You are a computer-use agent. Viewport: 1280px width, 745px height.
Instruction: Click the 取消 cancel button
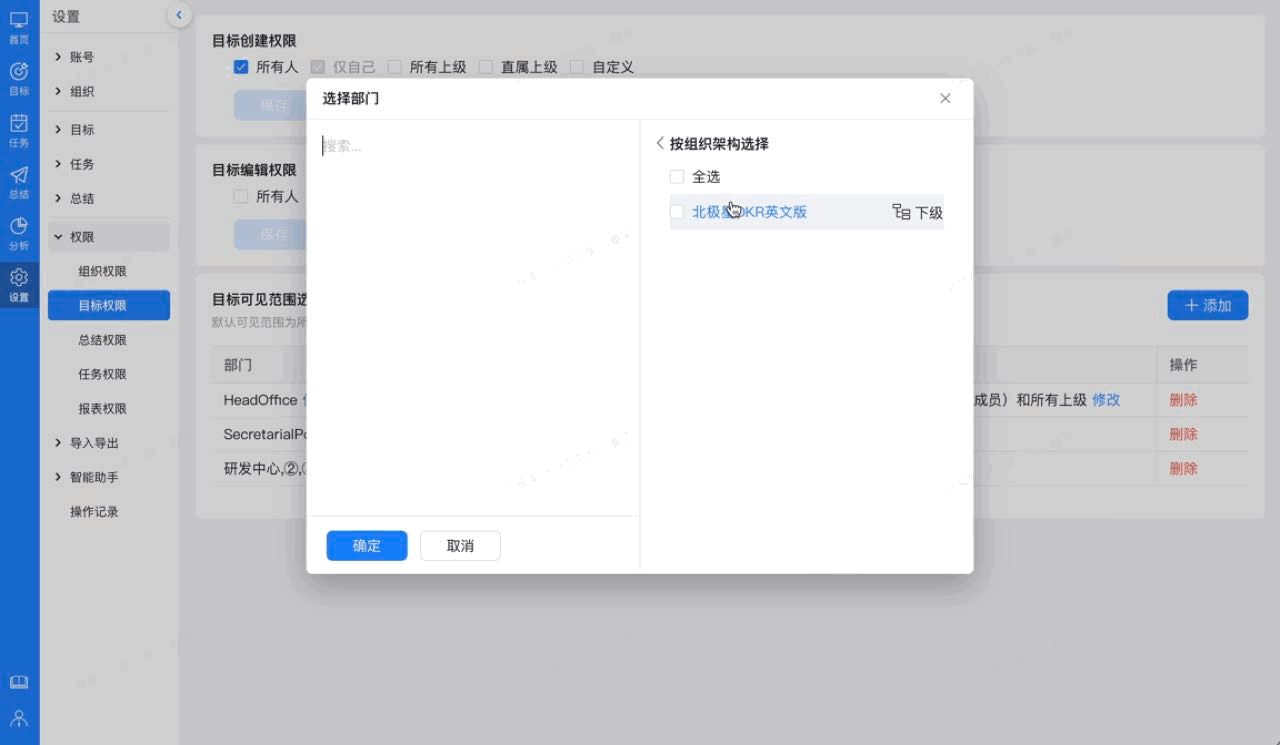point(460,546)
